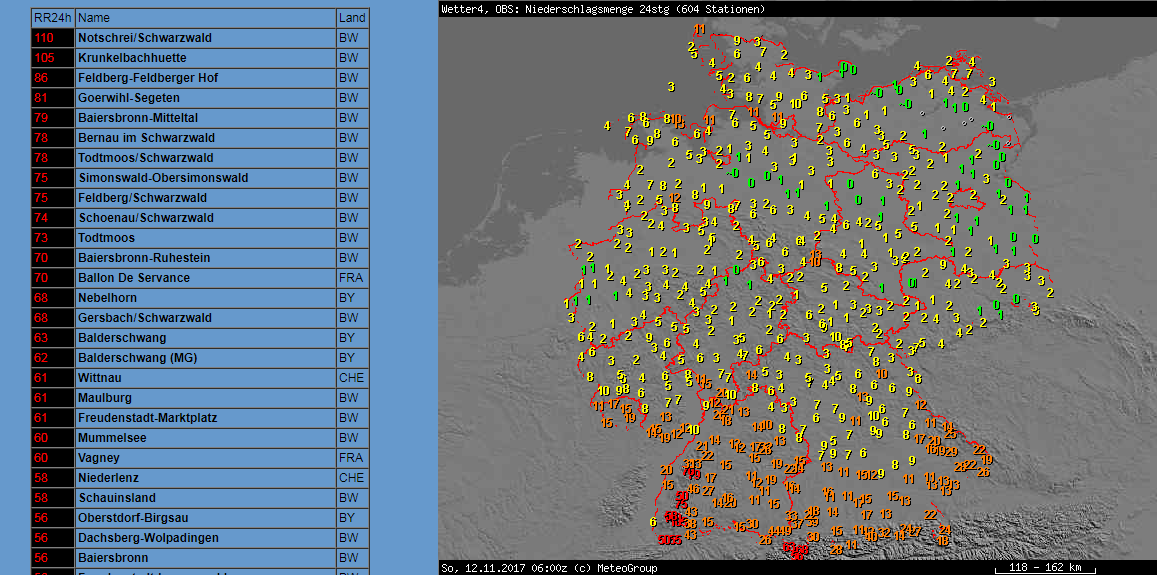1157x575 pixels.
Task: Click the Land column header
Action: click(353, 18)
